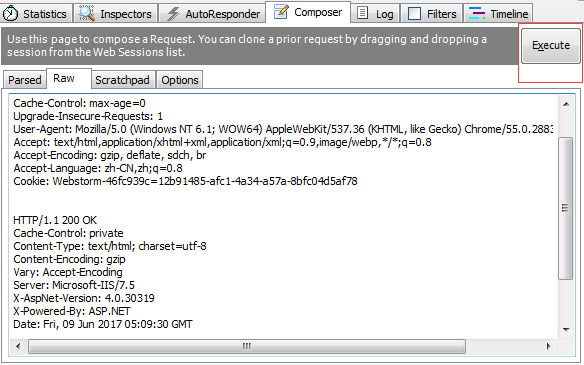Open the Options sub-tab
The image size is (584, 365).
coord(180,80)
